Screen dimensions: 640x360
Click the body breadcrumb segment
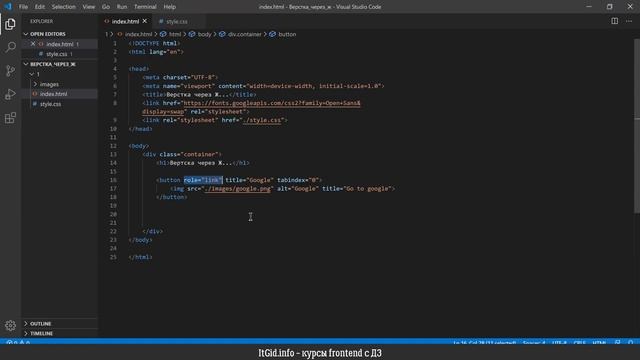(x=204, y=34)
